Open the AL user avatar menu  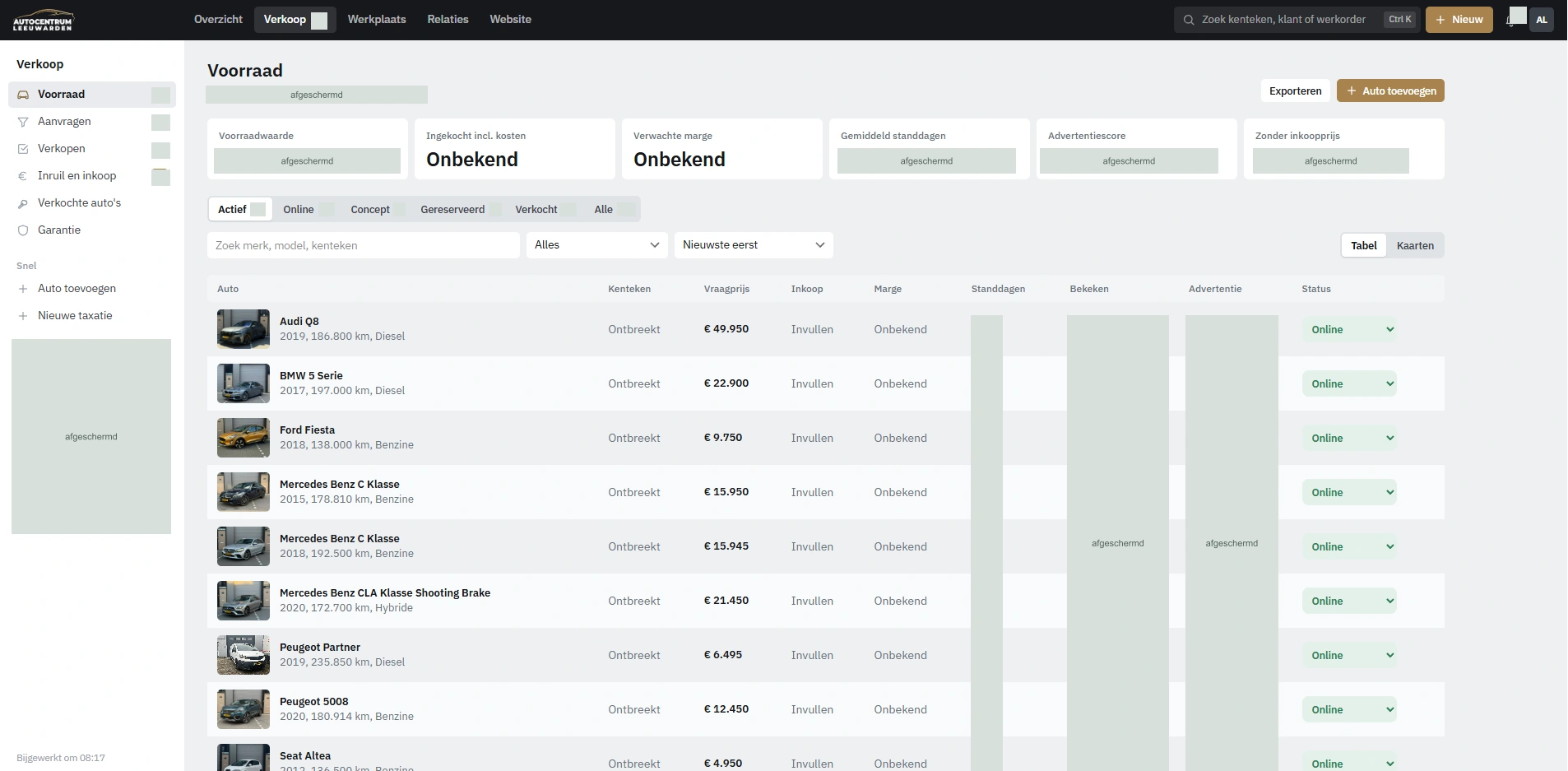[x=1542, y=20]
